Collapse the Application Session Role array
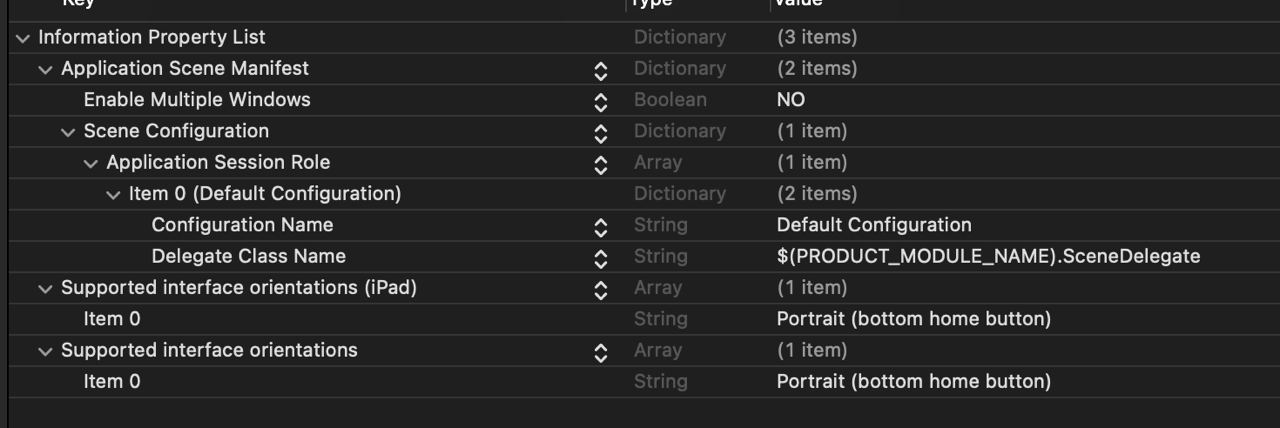Viewport: 1280px width, 428px height. pyautogui.click(x=91, y=163)
